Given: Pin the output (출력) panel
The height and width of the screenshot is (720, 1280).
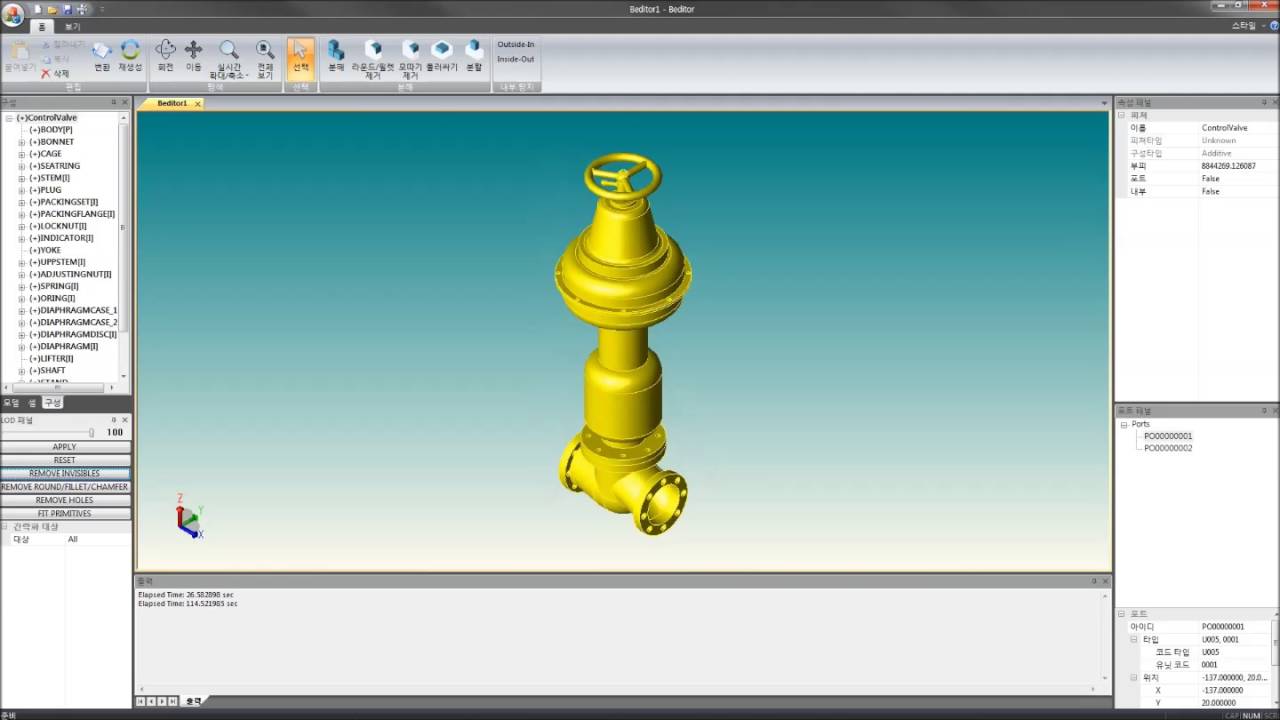Looking at the screenshot, I should [1094, 581].
